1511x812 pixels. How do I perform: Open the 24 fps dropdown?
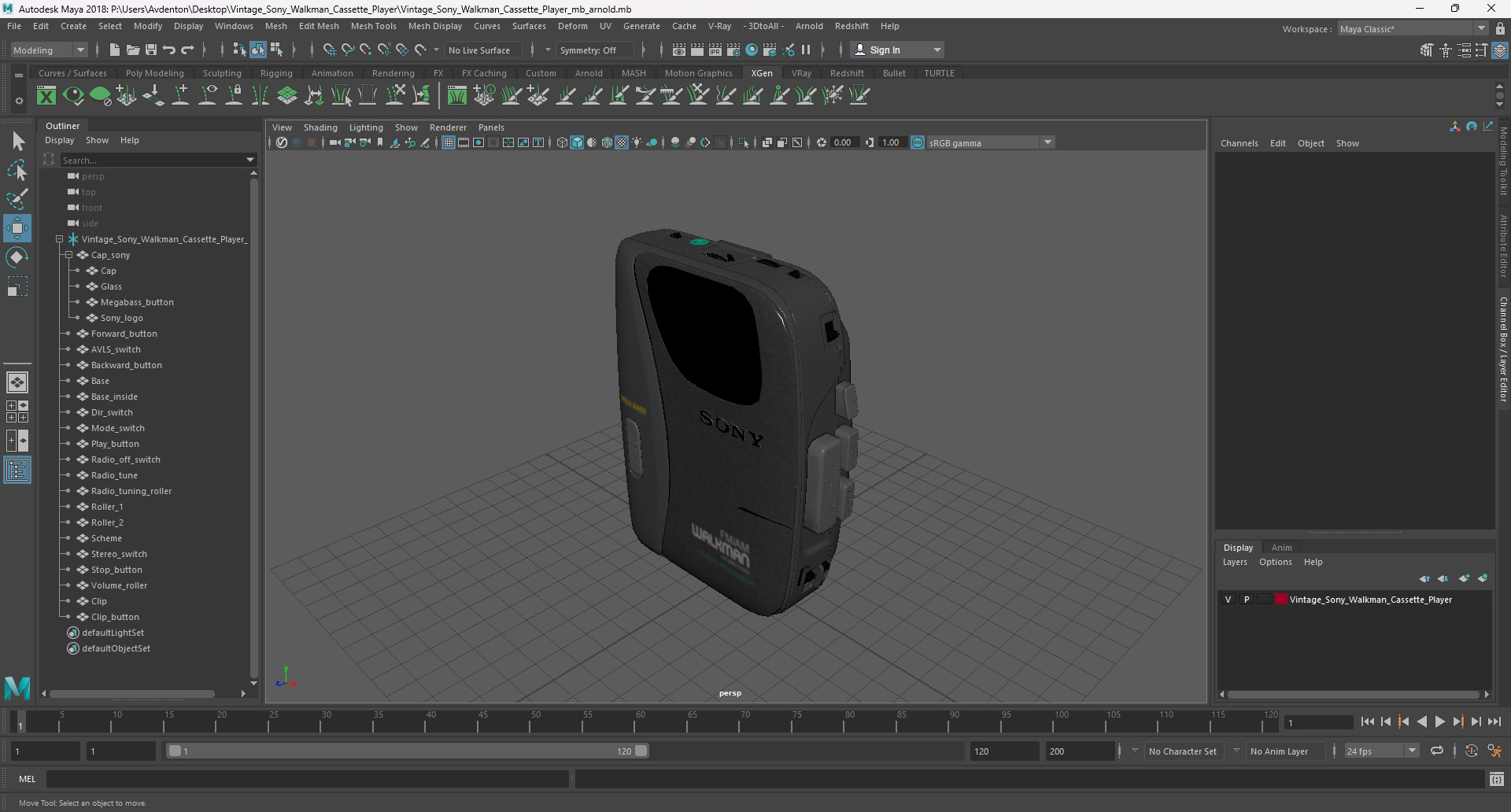coord(1381,751)
